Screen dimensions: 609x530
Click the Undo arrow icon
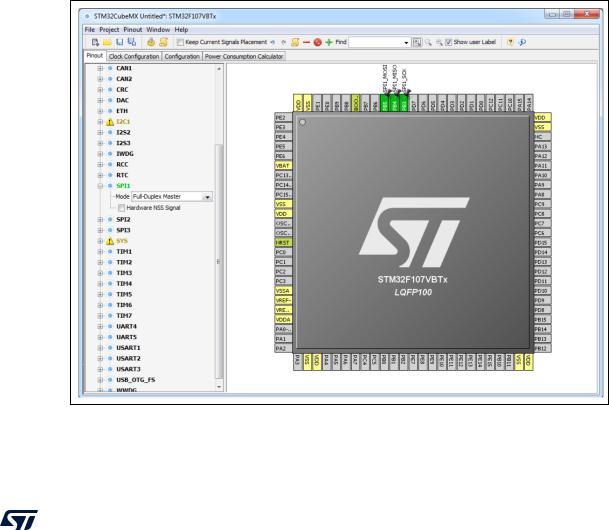pyautogui.click(x=273, y=42)
